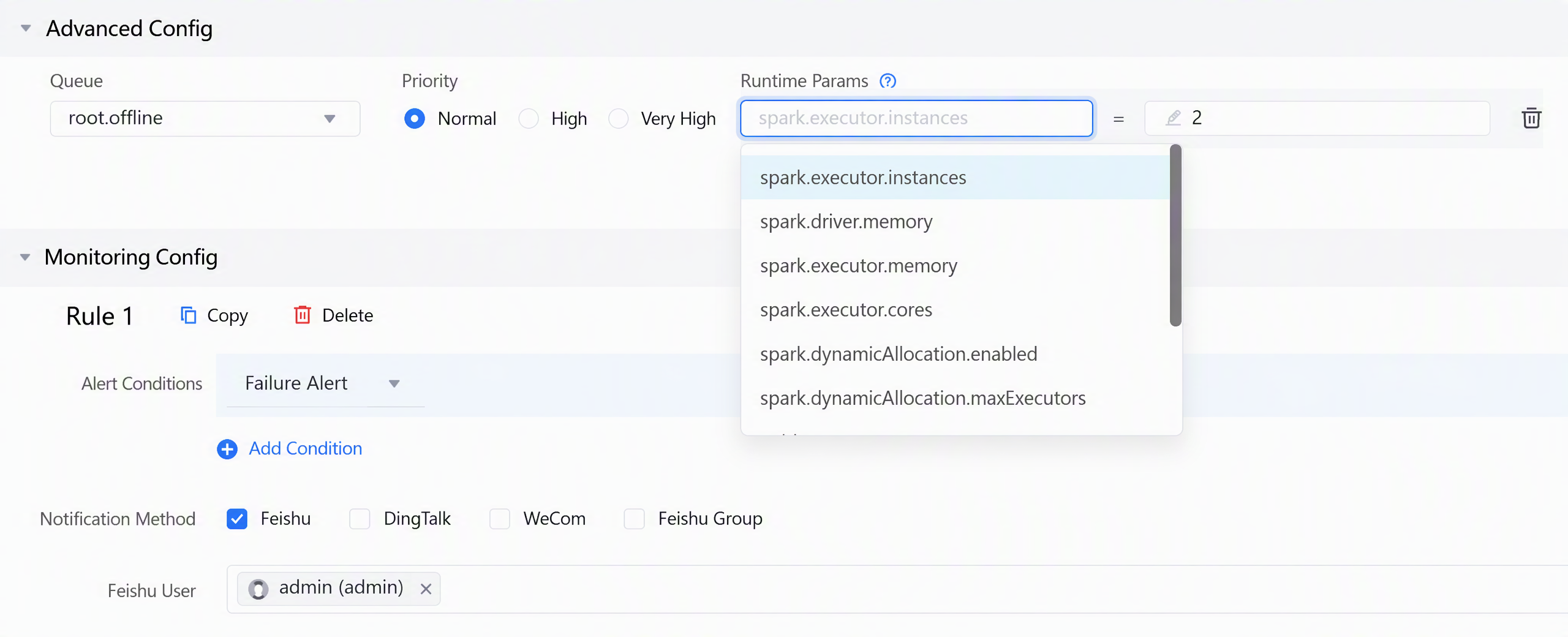Enable the DingTalk notification checkbox
The width and height of the screenshot is (1568, 637).
[x=360, y=519]
